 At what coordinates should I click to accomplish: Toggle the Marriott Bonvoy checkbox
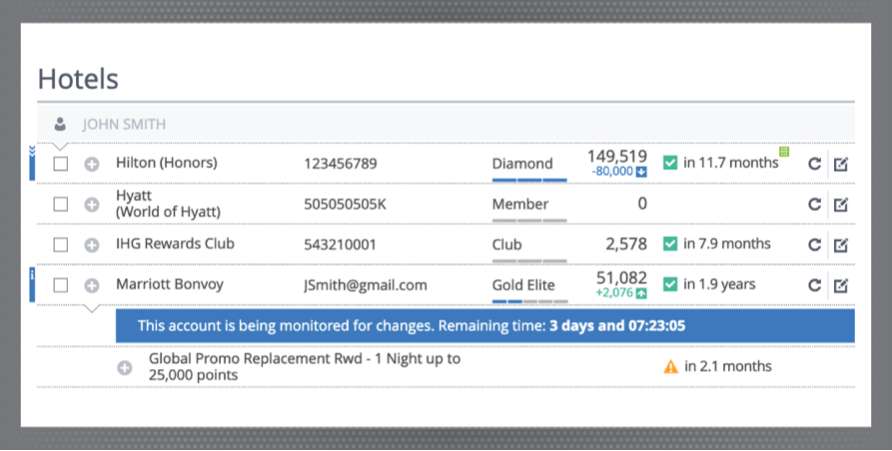point(61,286)
